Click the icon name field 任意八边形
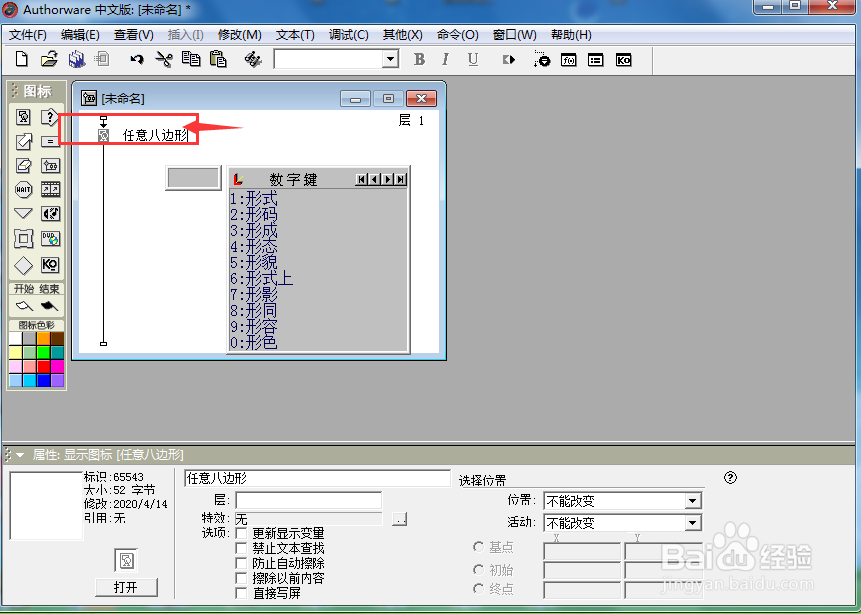 (317, 478)
